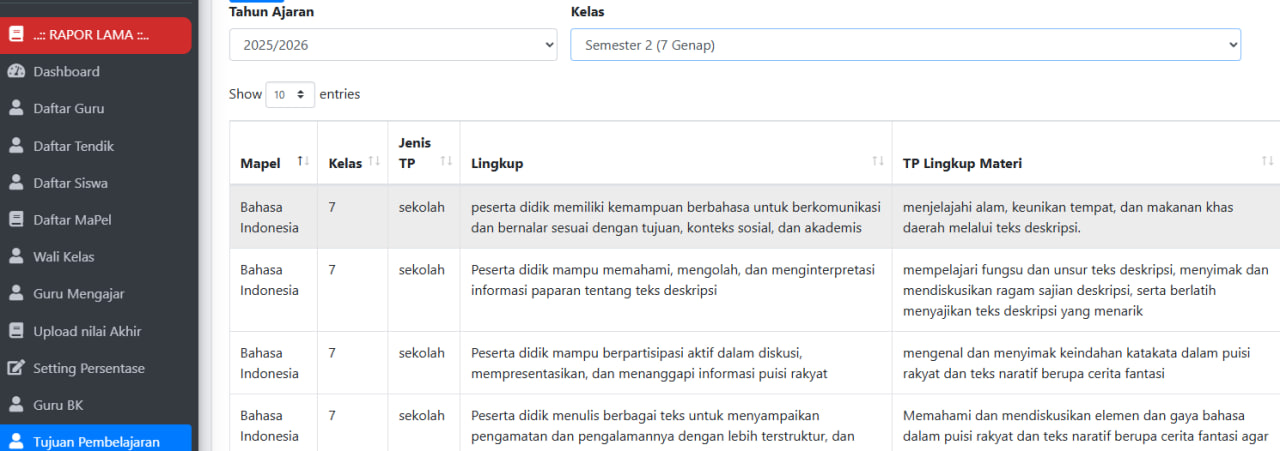Click the Kelas filter label above dropdown
The width and height of the screenshot is (1280, 451).
587,12
